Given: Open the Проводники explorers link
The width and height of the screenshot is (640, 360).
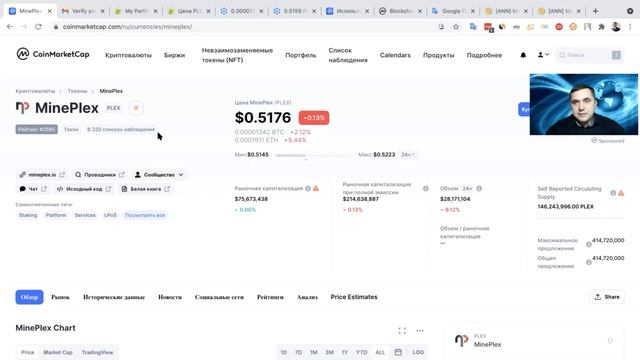Looking at the screenshot, I should click(100, 175).
